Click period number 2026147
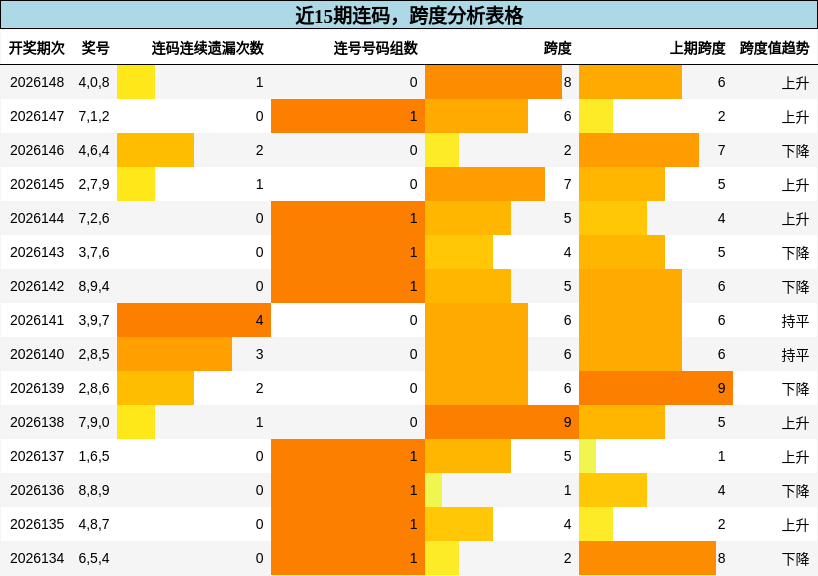 pyautogui.click(x=37, y=116)
